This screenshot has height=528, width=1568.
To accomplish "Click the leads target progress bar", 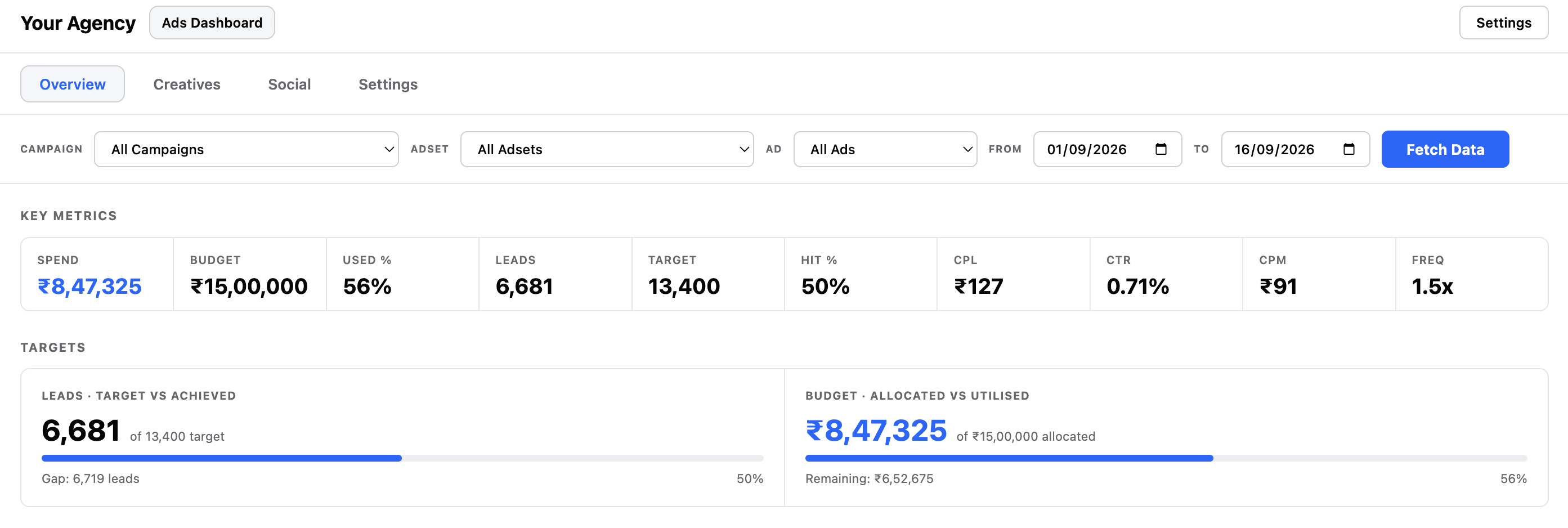I will point(402,458).
